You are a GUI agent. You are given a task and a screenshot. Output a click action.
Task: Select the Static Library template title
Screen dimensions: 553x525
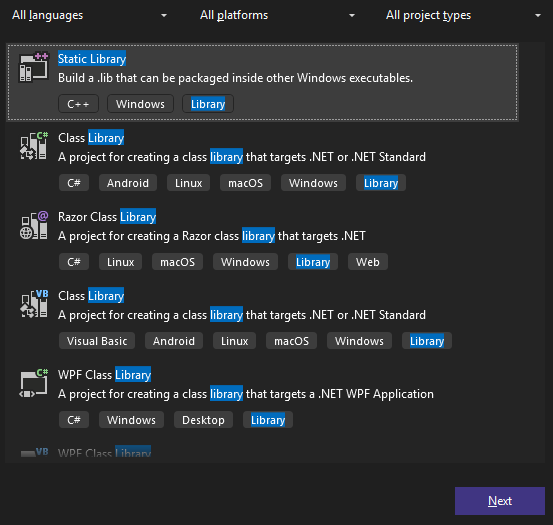(92, 59)
